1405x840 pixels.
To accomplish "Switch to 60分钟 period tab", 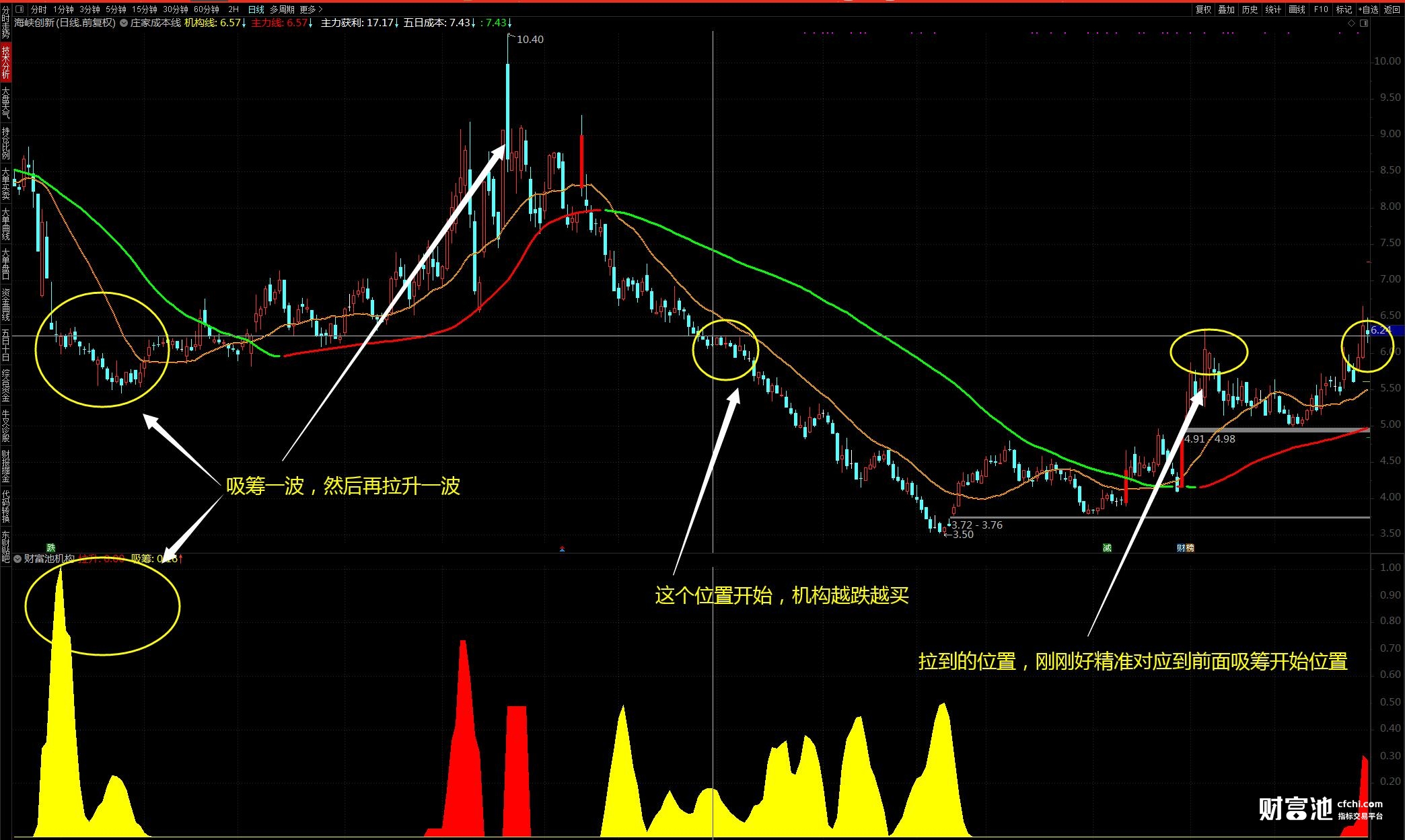I will (x=206, y=9).
